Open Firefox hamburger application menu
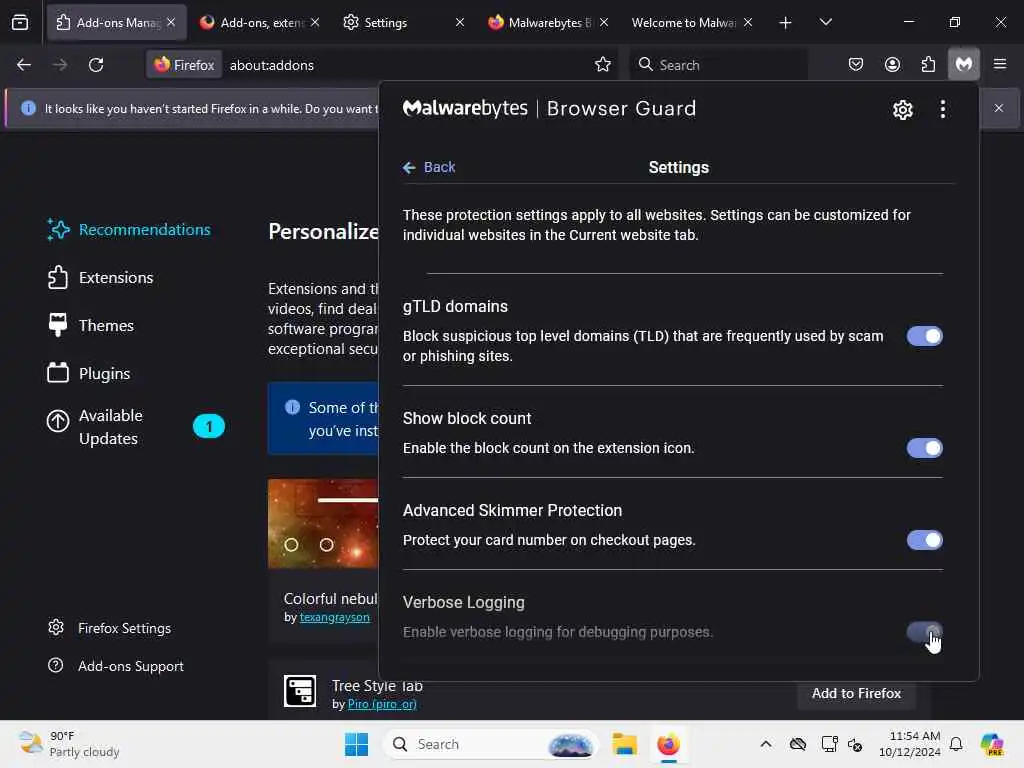The width and height of the screenshot is (1024, 768). pos(1000,64)
